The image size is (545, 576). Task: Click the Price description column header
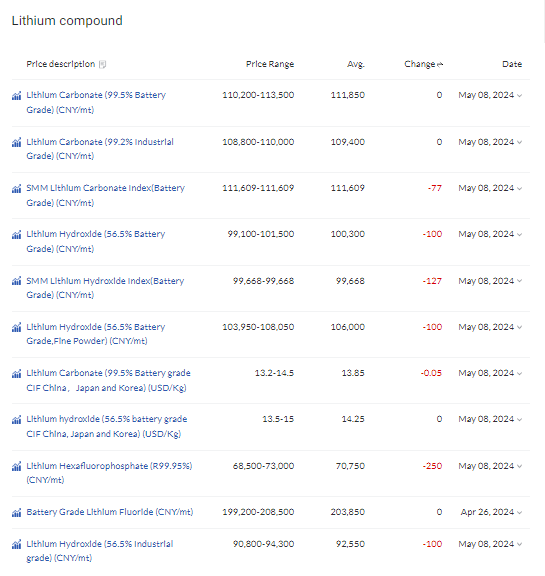click(61, 64)
